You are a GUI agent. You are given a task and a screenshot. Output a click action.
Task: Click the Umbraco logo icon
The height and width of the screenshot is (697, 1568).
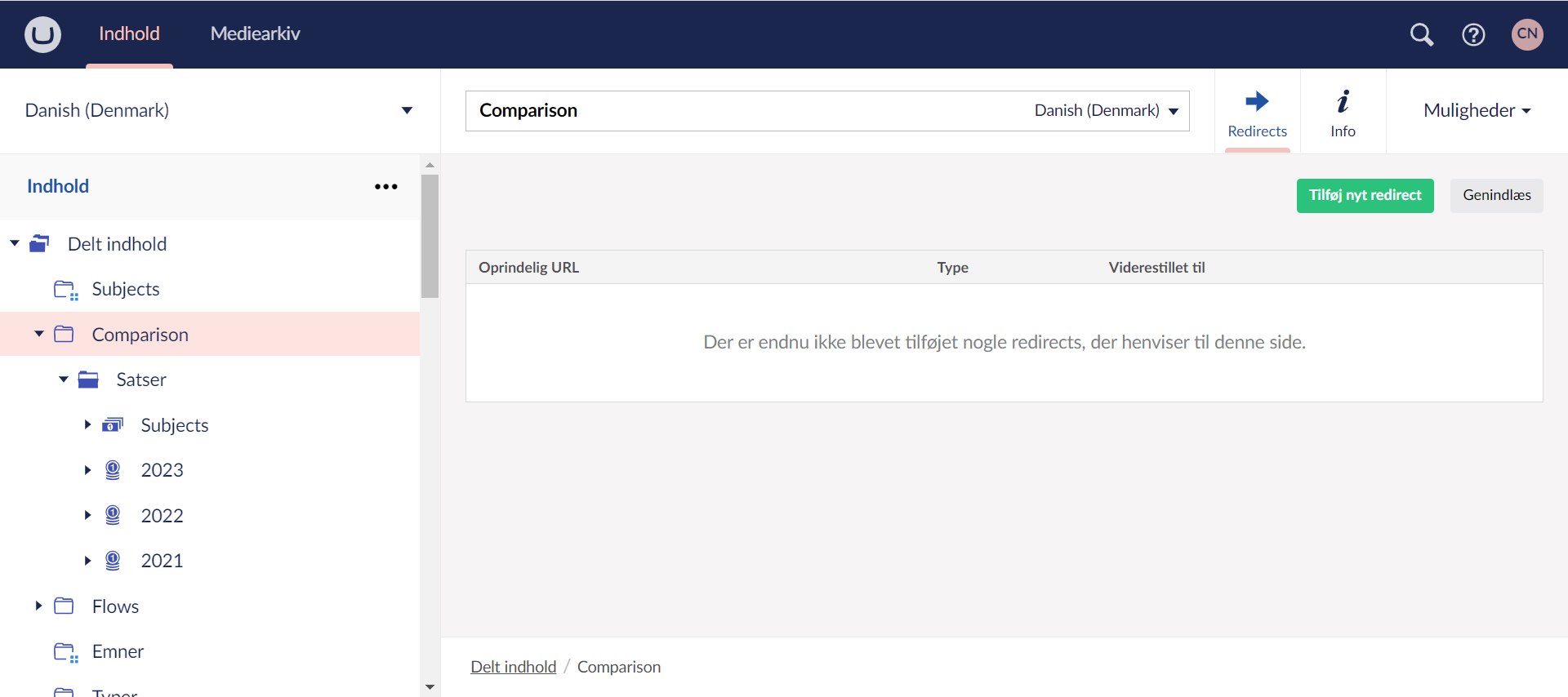tap(42, 34)
